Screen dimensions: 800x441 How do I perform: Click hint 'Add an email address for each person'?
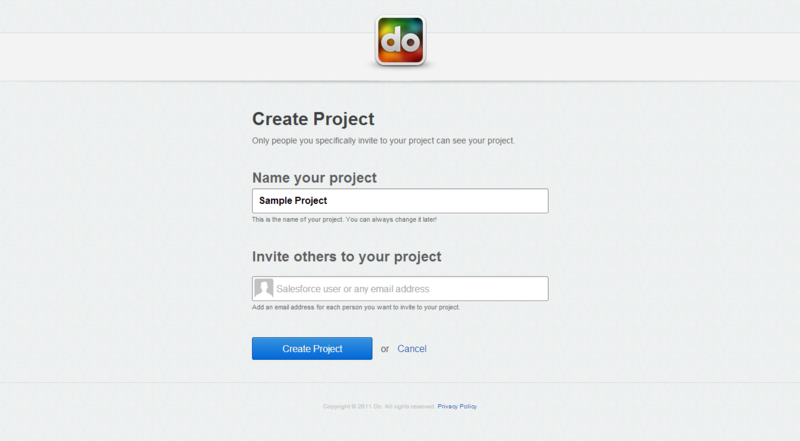click(356, 307)
